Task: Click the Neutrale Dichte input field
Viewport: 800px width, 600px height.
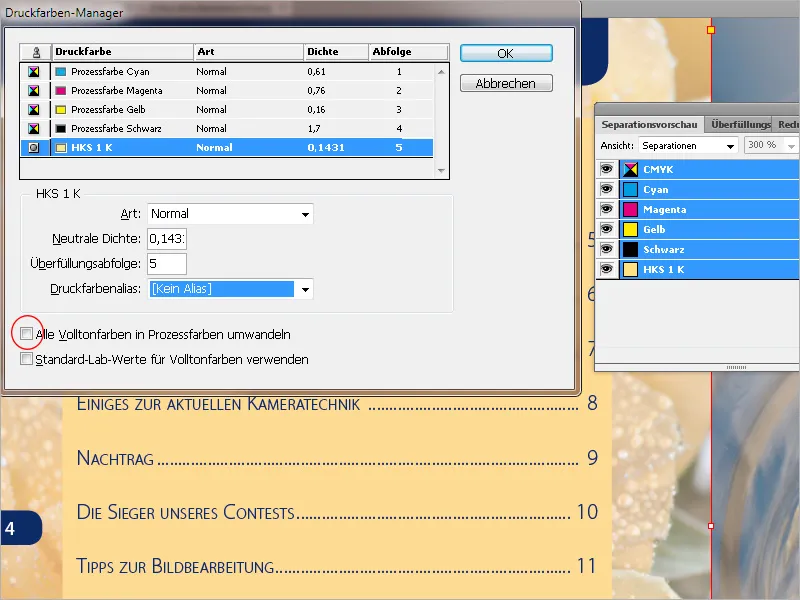Action: pyautogui.click(x=167, y=239)
